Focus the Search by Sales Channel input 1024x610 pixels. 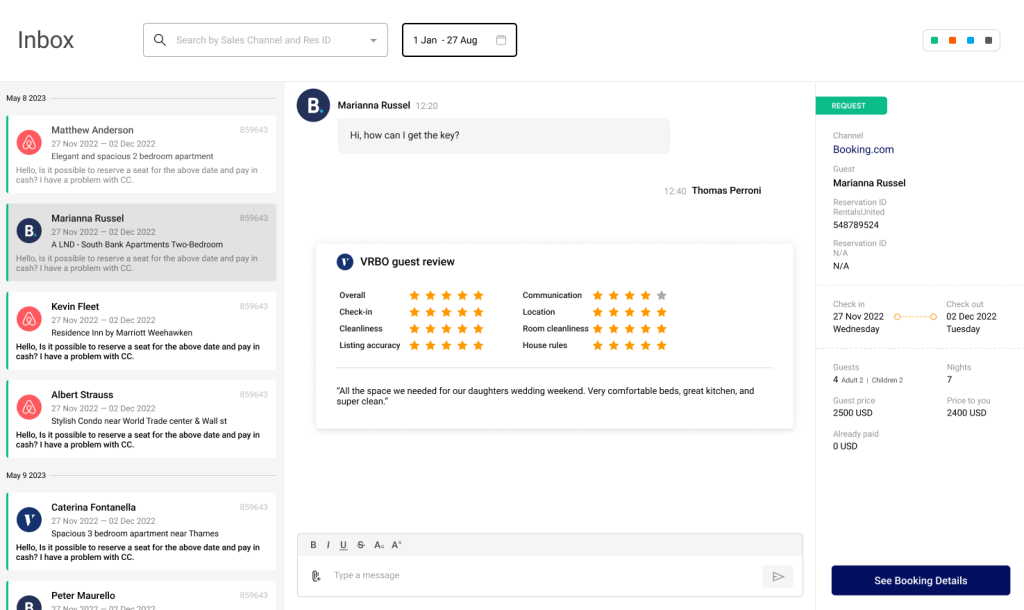click(x=265, y=40)
